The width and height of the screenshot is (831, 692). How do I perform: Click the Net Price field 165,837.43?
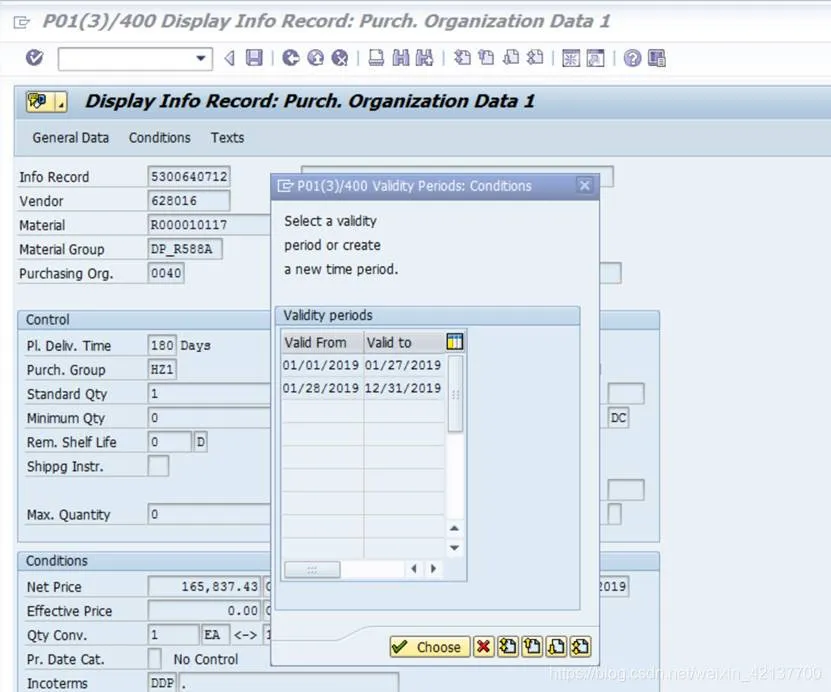204,587
